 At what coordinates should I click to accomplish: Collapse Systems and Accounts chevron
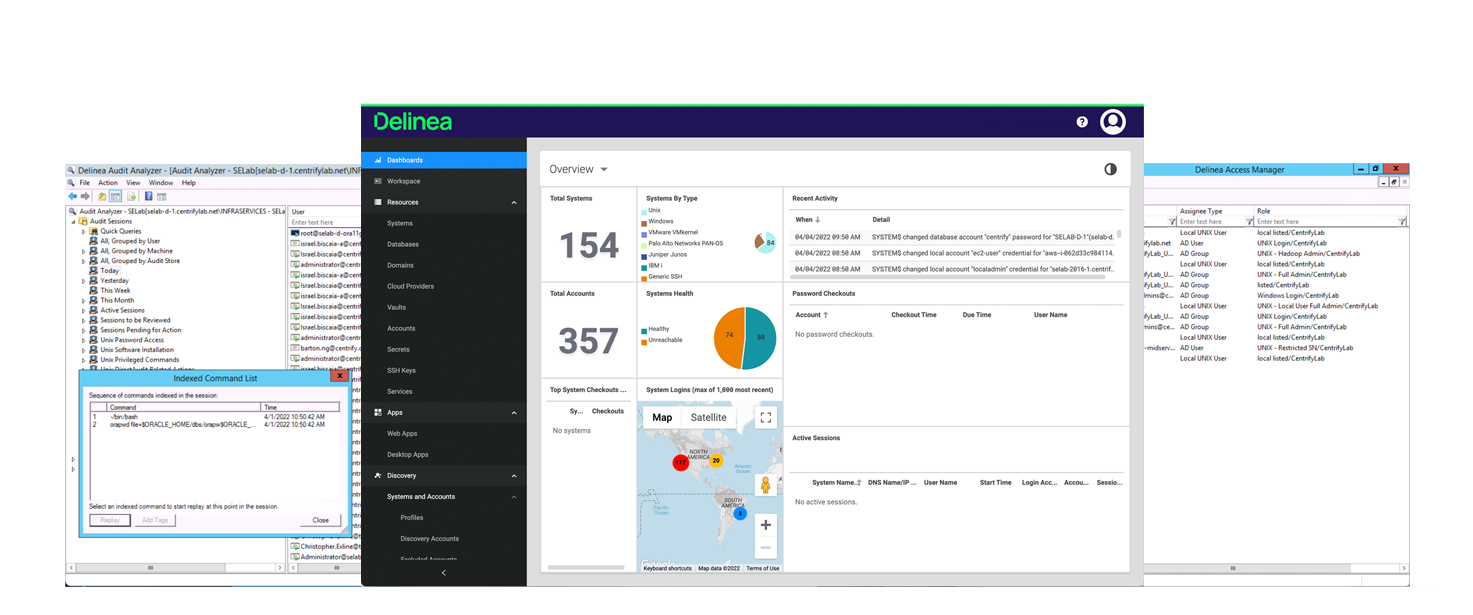point(514,497)
